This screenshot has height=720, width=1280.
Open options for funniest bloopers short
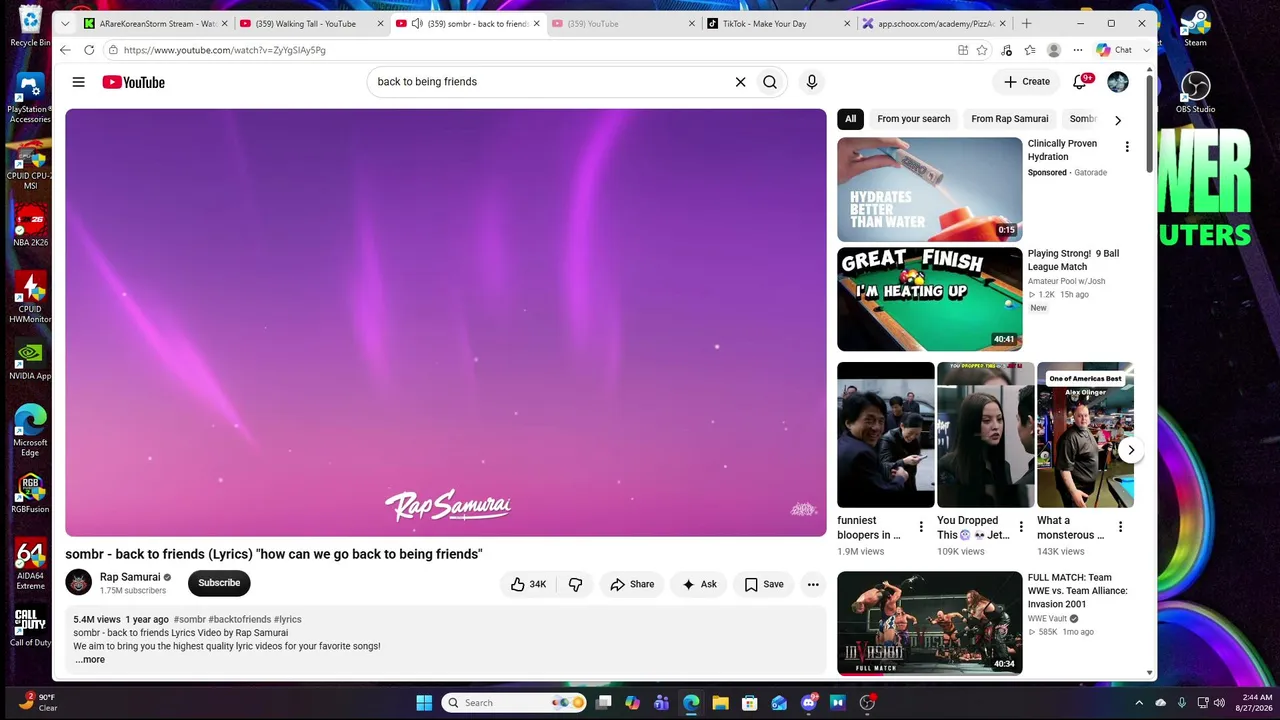pos(921,527)
